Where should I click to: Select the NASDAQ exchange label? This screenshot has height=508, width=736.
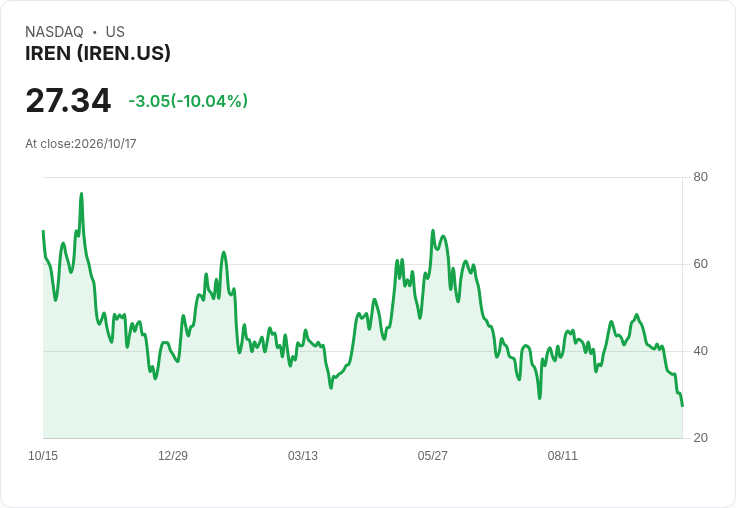click(54, 32)
